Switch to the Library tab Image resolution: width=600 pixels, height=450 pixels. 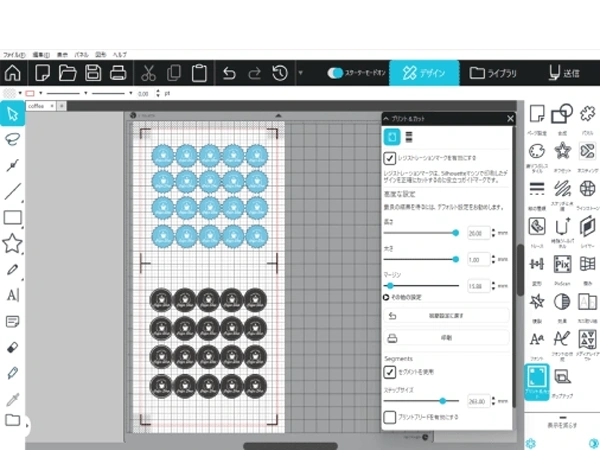point(493,73)
